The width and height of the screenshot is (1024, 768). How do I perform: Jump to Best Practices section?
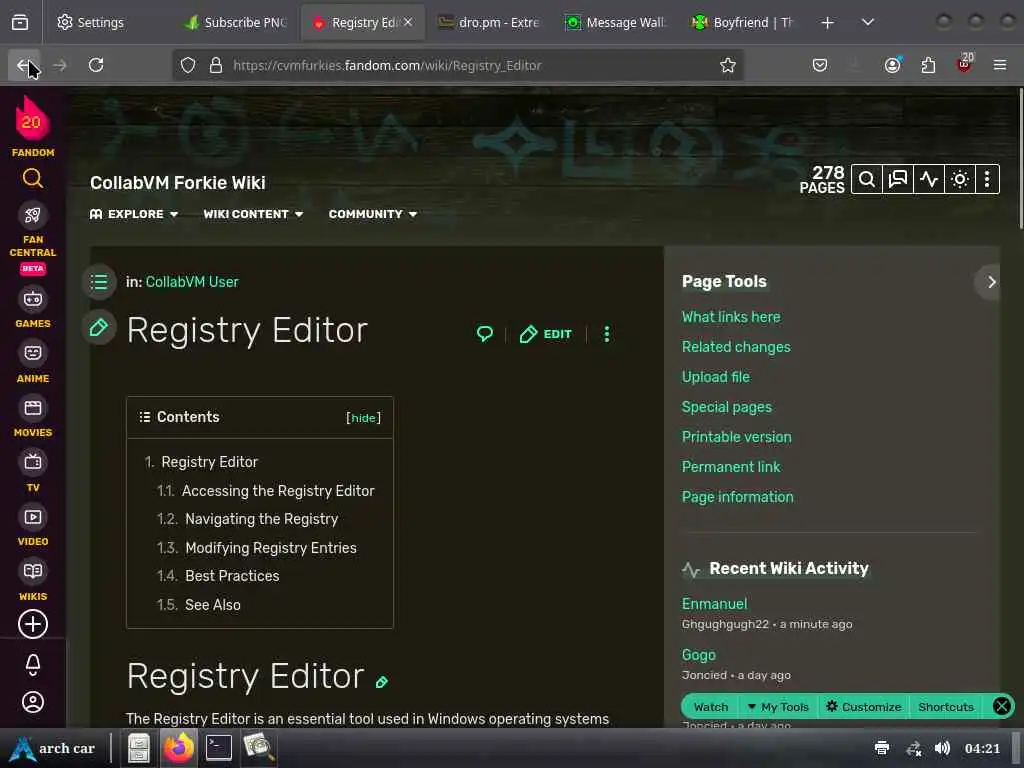click(232, 576)
